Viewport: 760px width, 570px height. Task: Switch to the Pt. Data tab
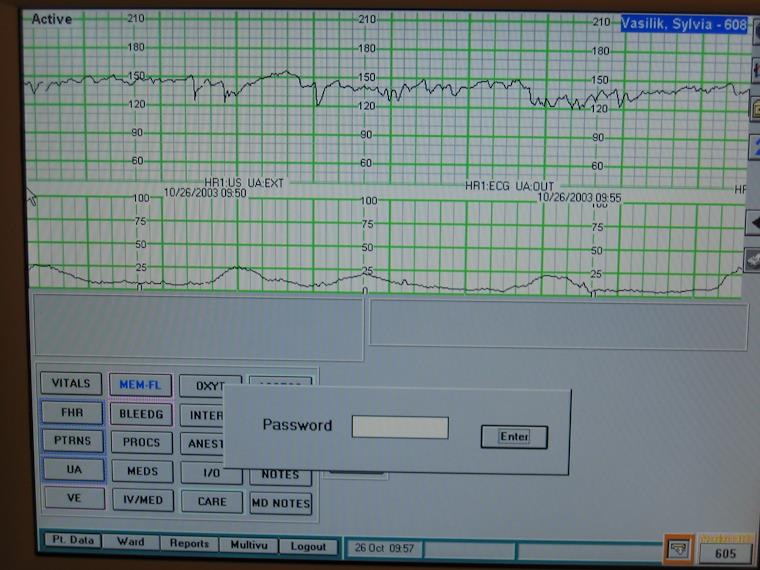coord(72,541)
